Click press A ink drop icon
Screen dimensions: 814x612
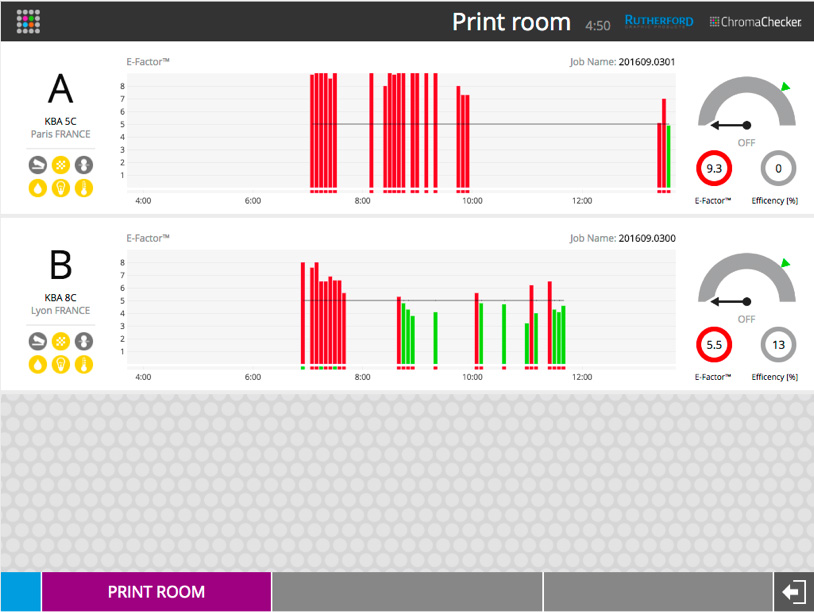(37, 188)
